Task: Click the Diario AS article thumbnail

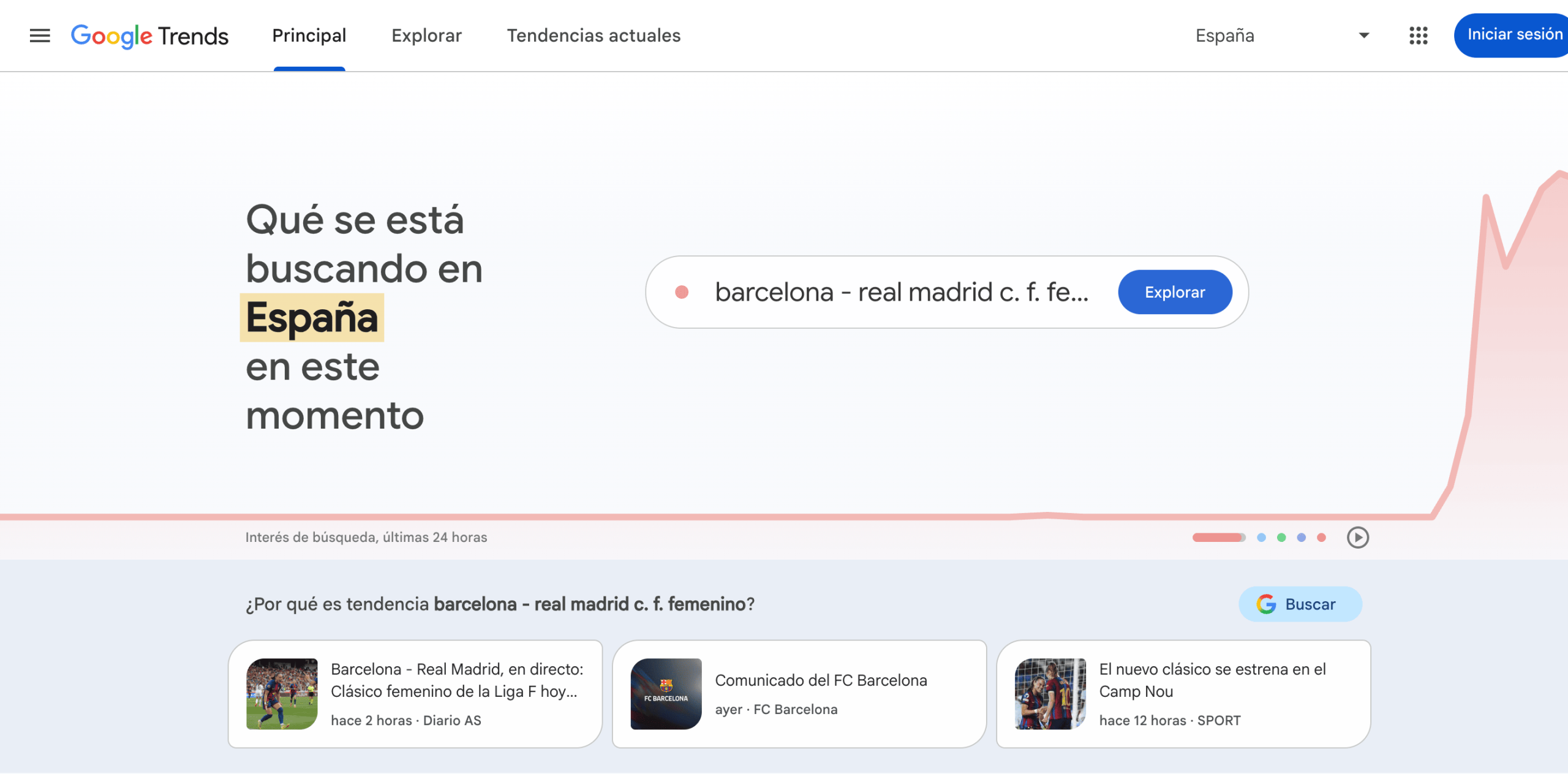Action: tap(282, 694)
